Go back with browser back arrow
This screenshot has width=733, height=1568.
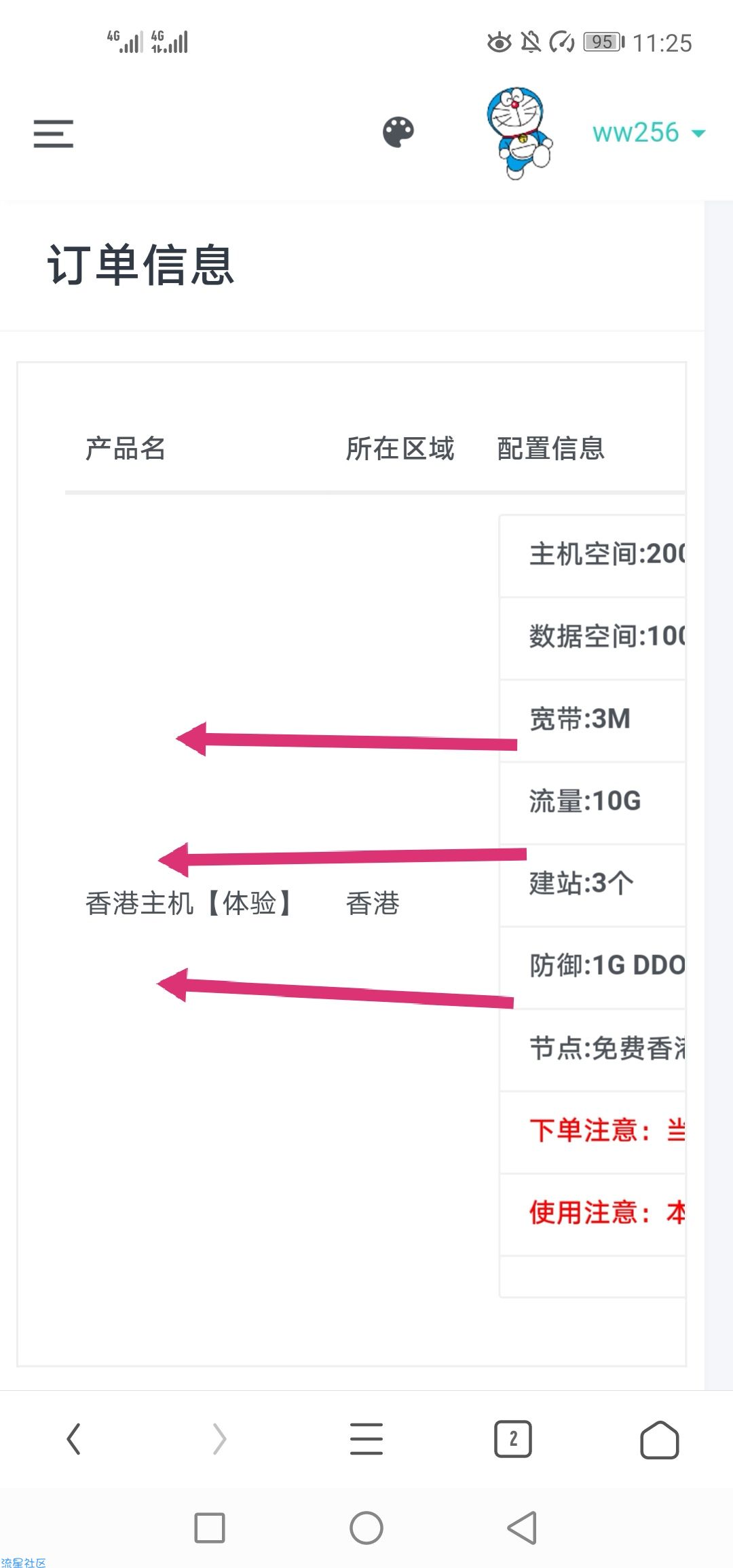tap(74, 1439)
